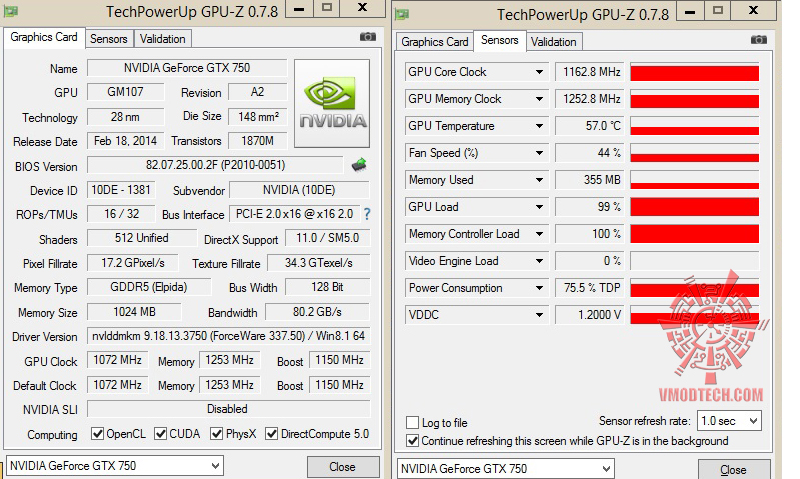Open the Memory Controller Load dropdown
The image size is (800, 479).
pos(539,234)
